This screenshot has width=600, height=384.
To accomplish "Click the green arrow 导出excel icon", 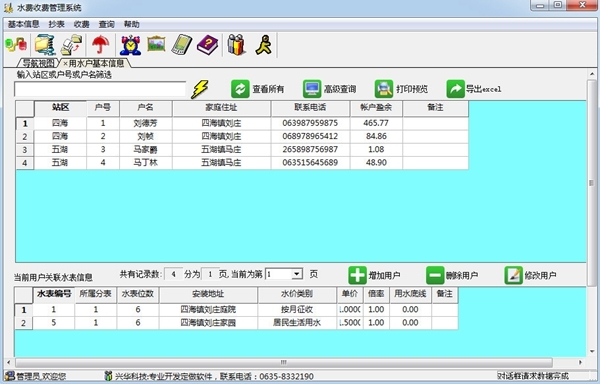I will point(455,89).
